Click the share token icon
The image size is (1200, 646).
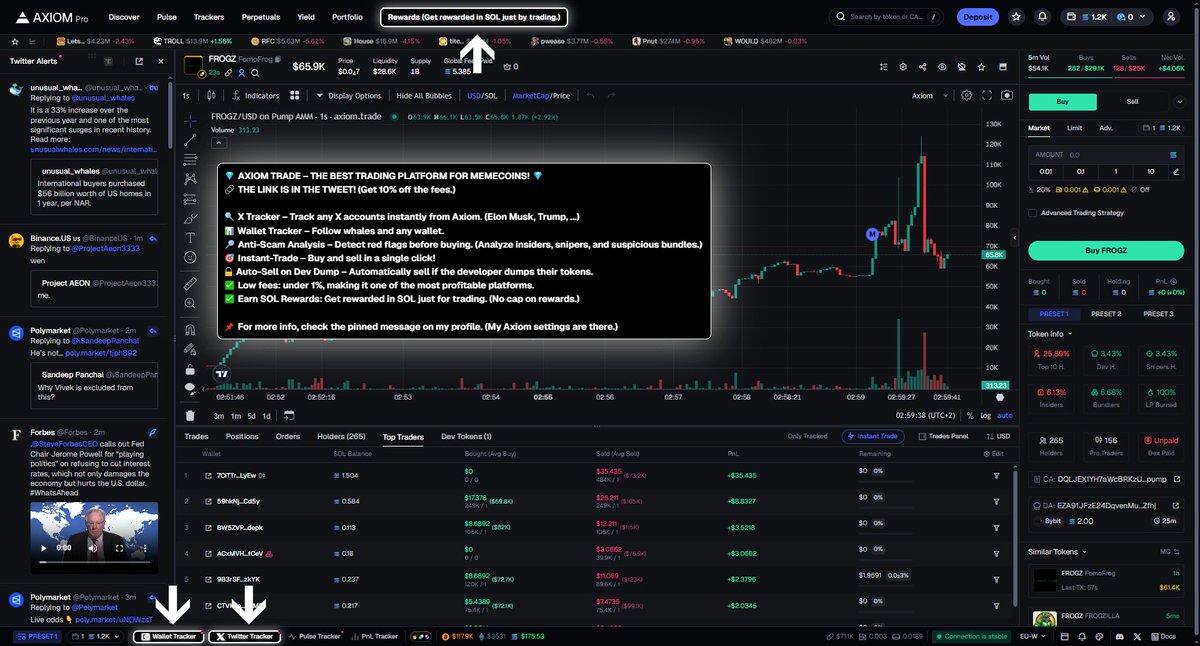(x=921, y=67)
